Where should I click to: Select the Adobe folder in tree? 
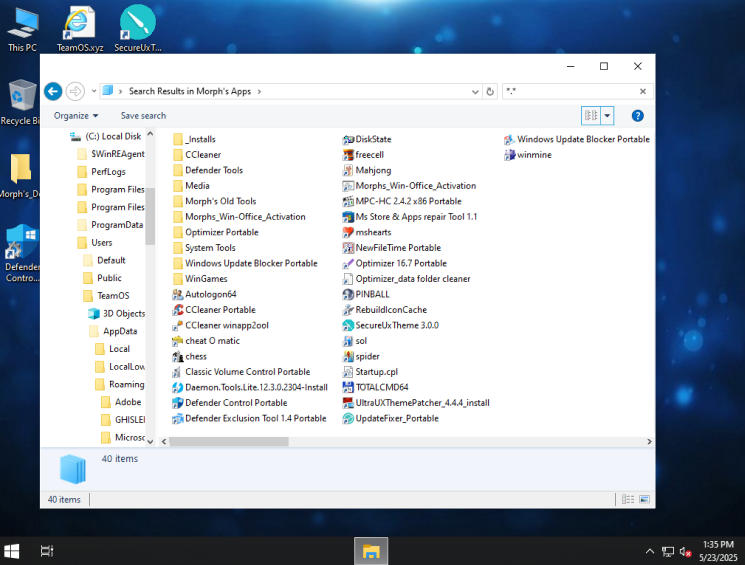[x=121, y=402]
